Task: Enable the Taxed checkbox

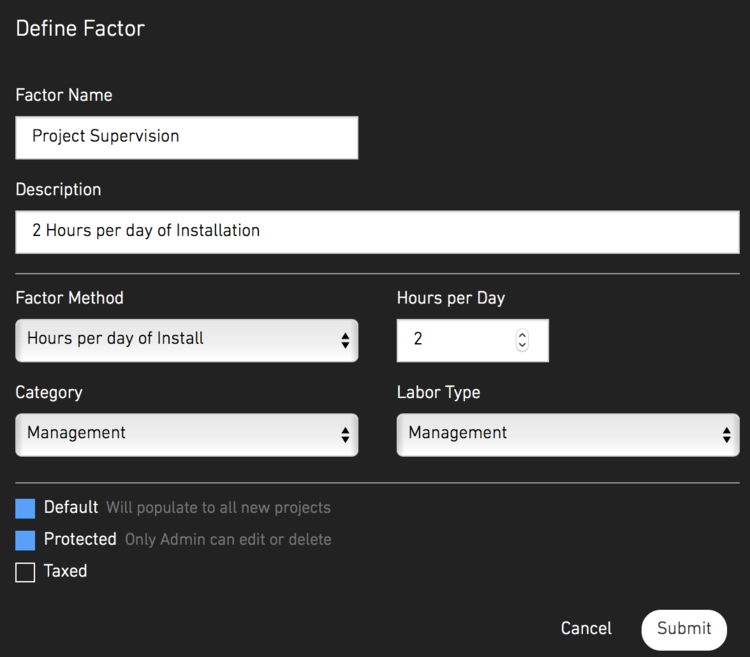Action: 25,572
